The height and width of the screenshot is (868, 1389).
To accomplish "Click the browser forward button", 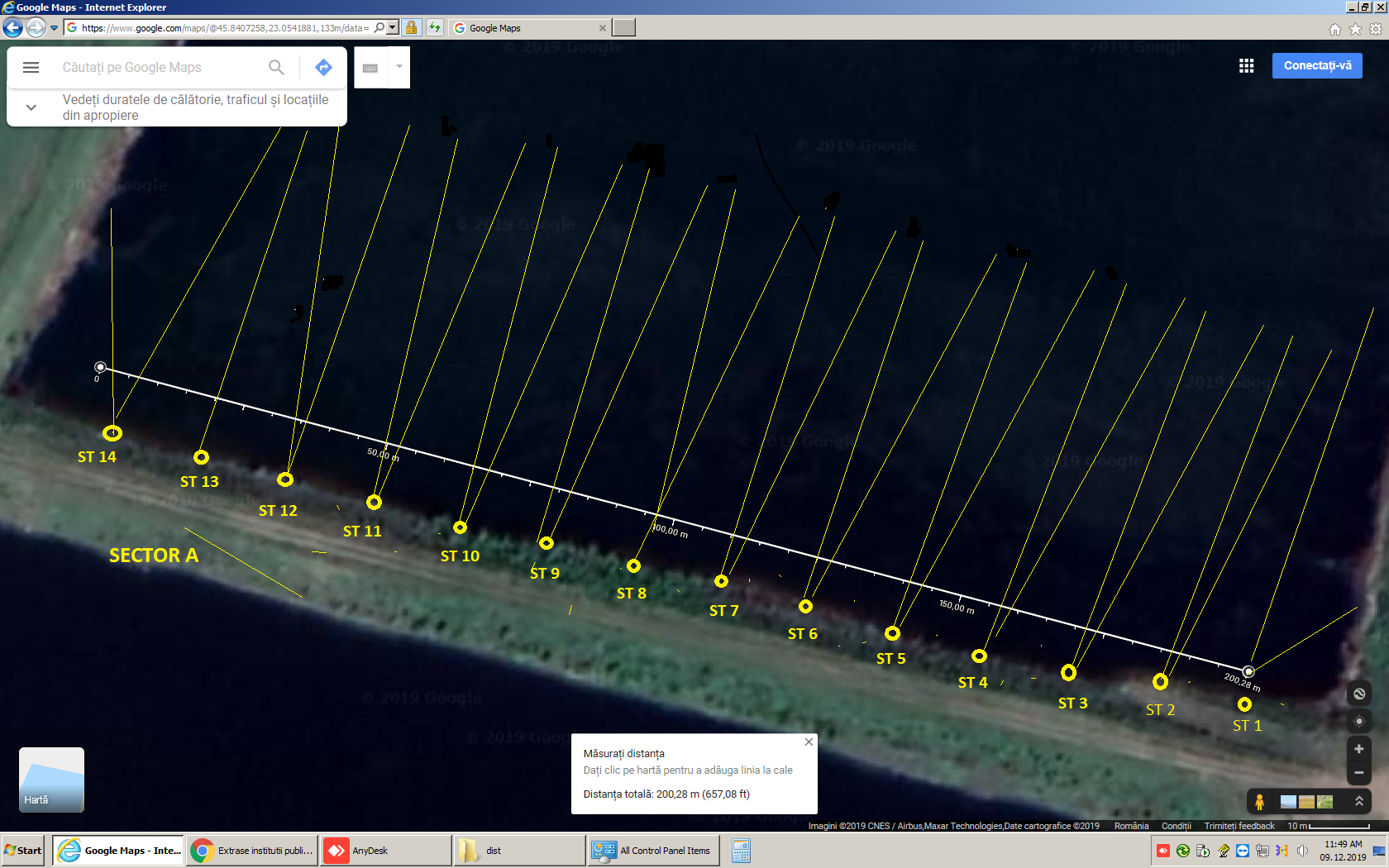I will click(36, 27).
